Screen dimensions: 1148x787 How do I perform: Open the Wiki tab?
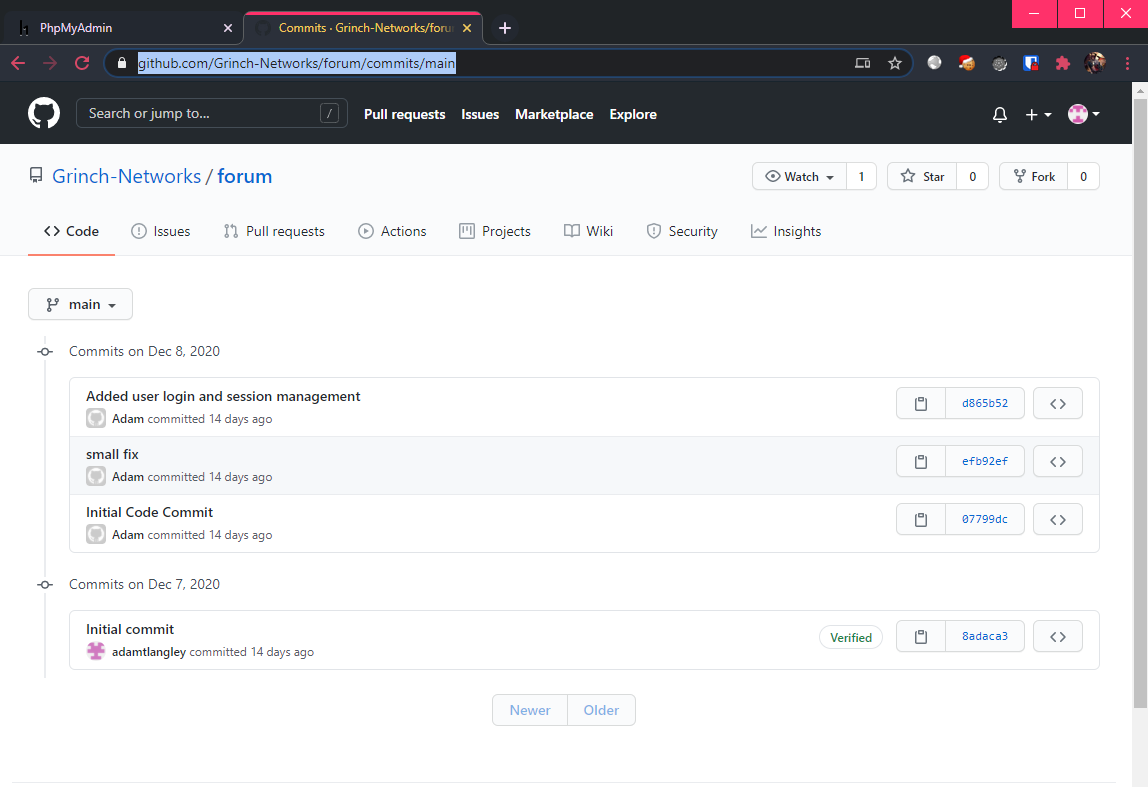pos(588,231)
